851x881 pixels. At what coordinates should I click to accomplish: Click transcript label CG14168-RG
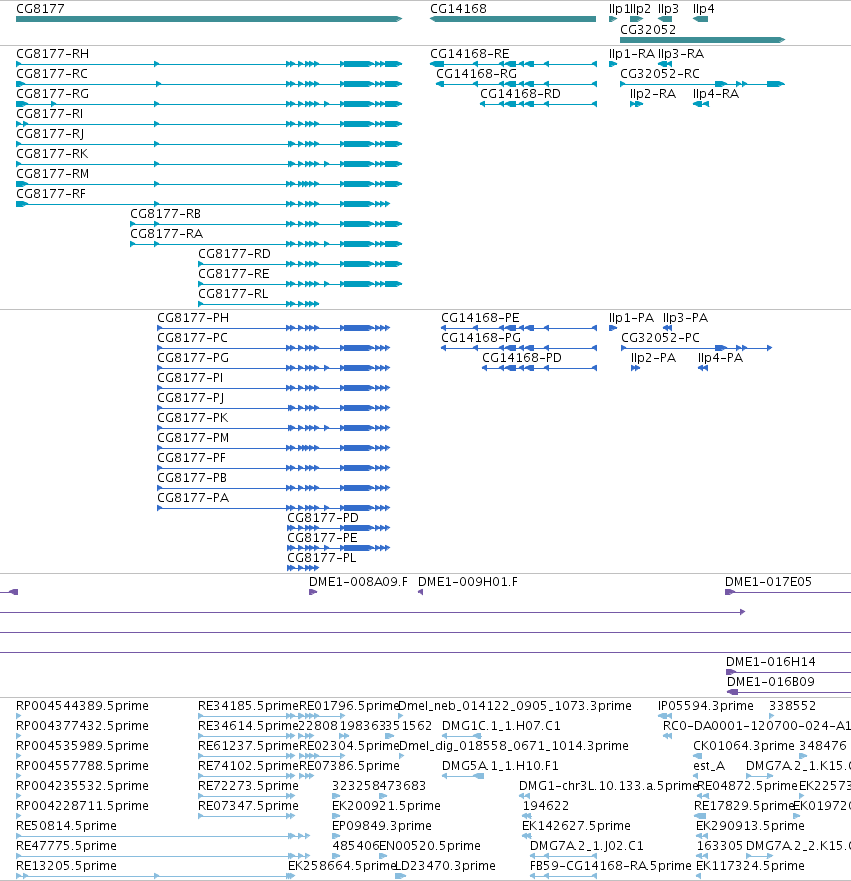(x=476, y=74)
